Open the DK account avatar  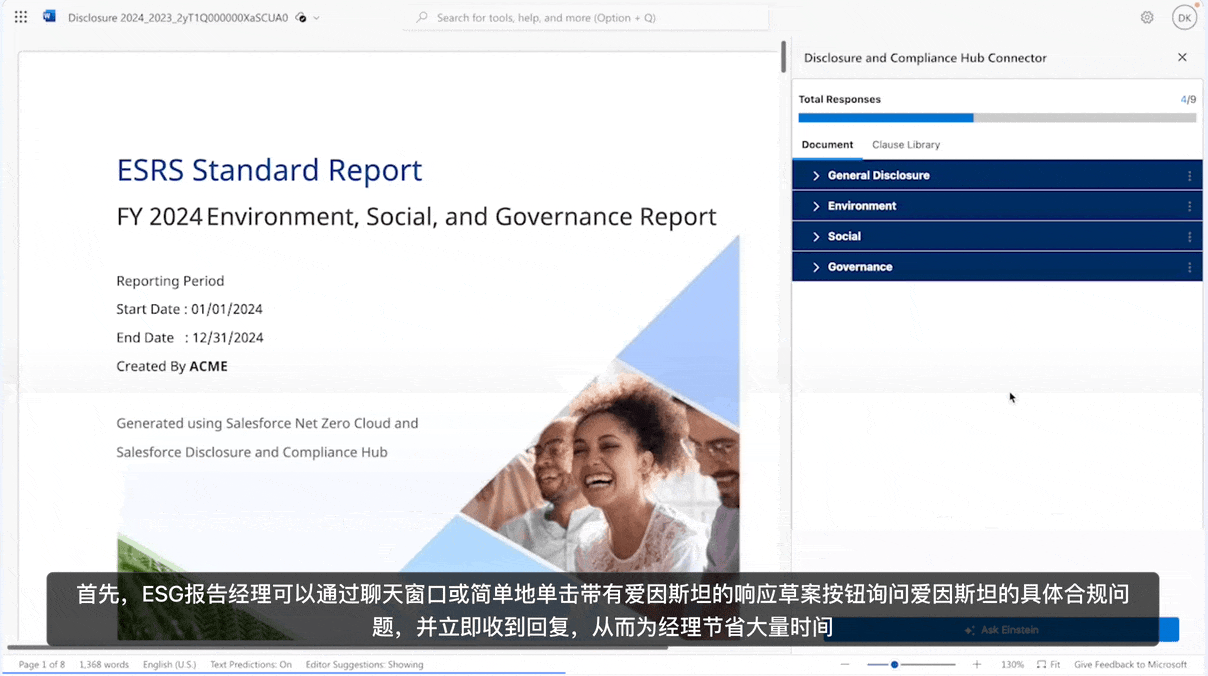pyautogui.click(x=1184, y=17)
